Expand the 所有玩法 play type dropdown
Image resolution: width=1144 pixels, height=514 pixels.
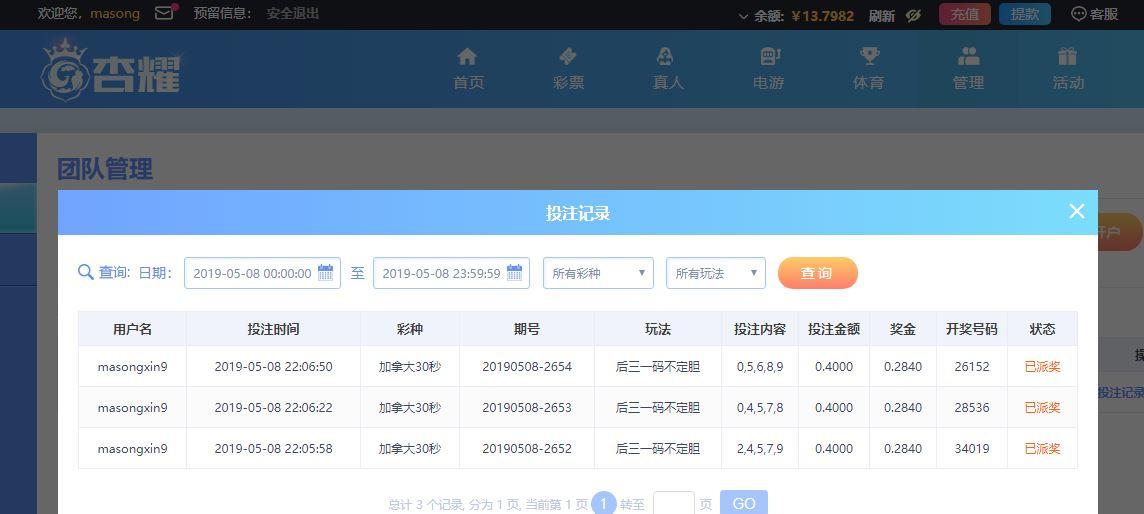click(x=715, y=273)
